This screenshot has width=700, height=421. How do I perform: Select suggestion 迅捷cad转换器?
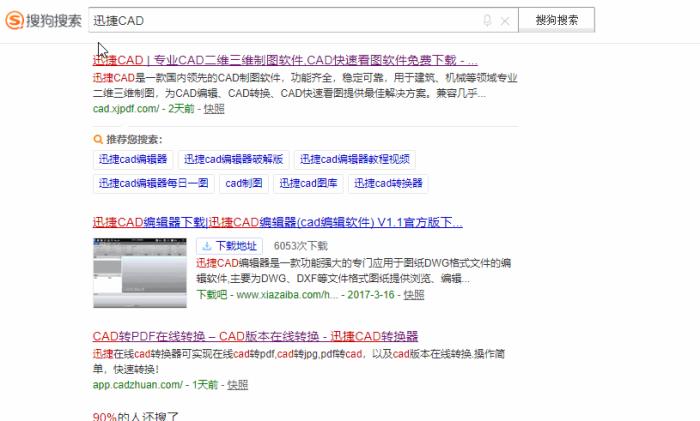pyautogui.click(x=387, y=183)
